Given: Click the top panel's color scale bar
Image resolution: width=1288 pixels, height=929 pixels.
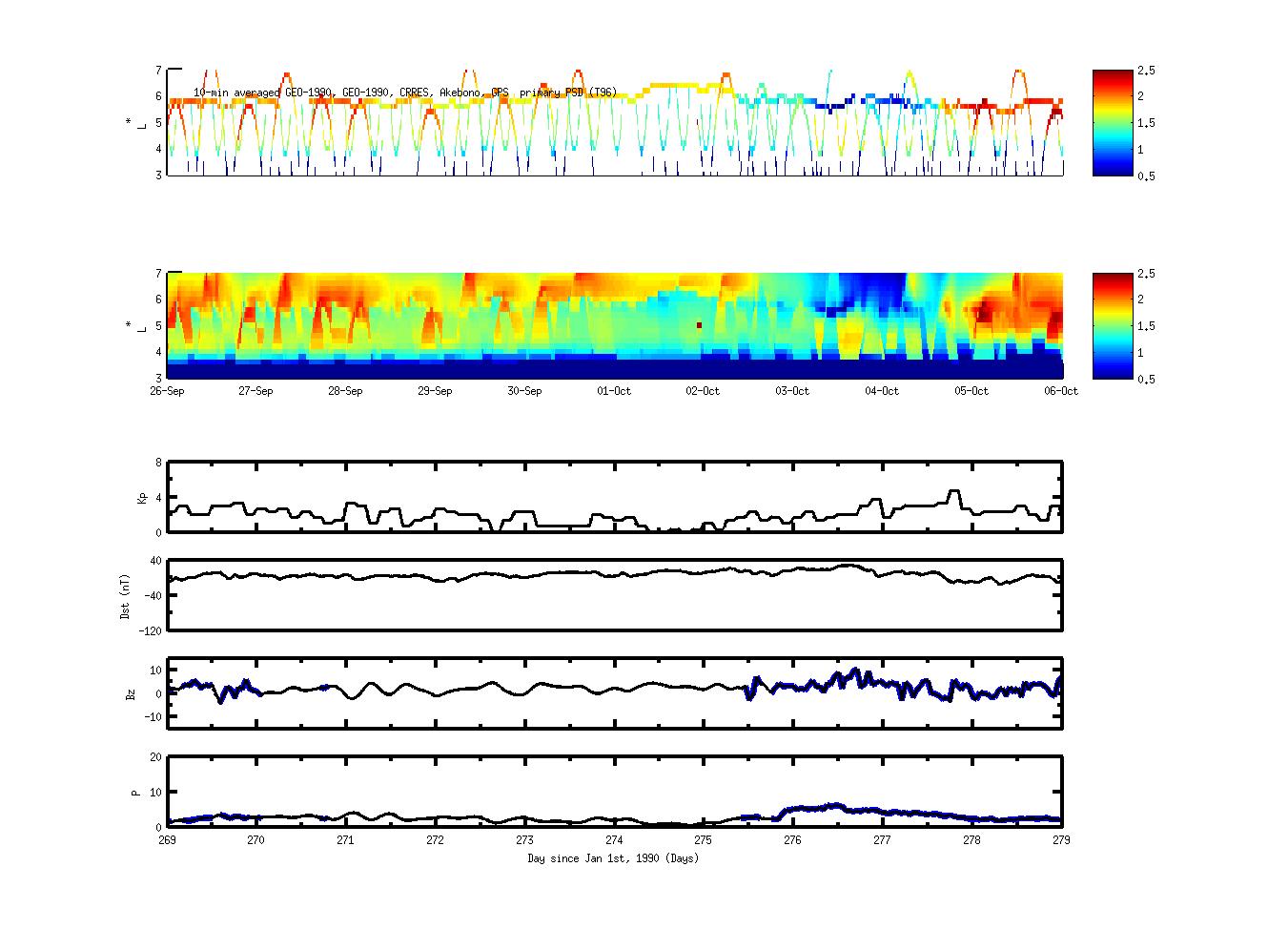Looking at the screenshot, I should (x=1112, y=122).
